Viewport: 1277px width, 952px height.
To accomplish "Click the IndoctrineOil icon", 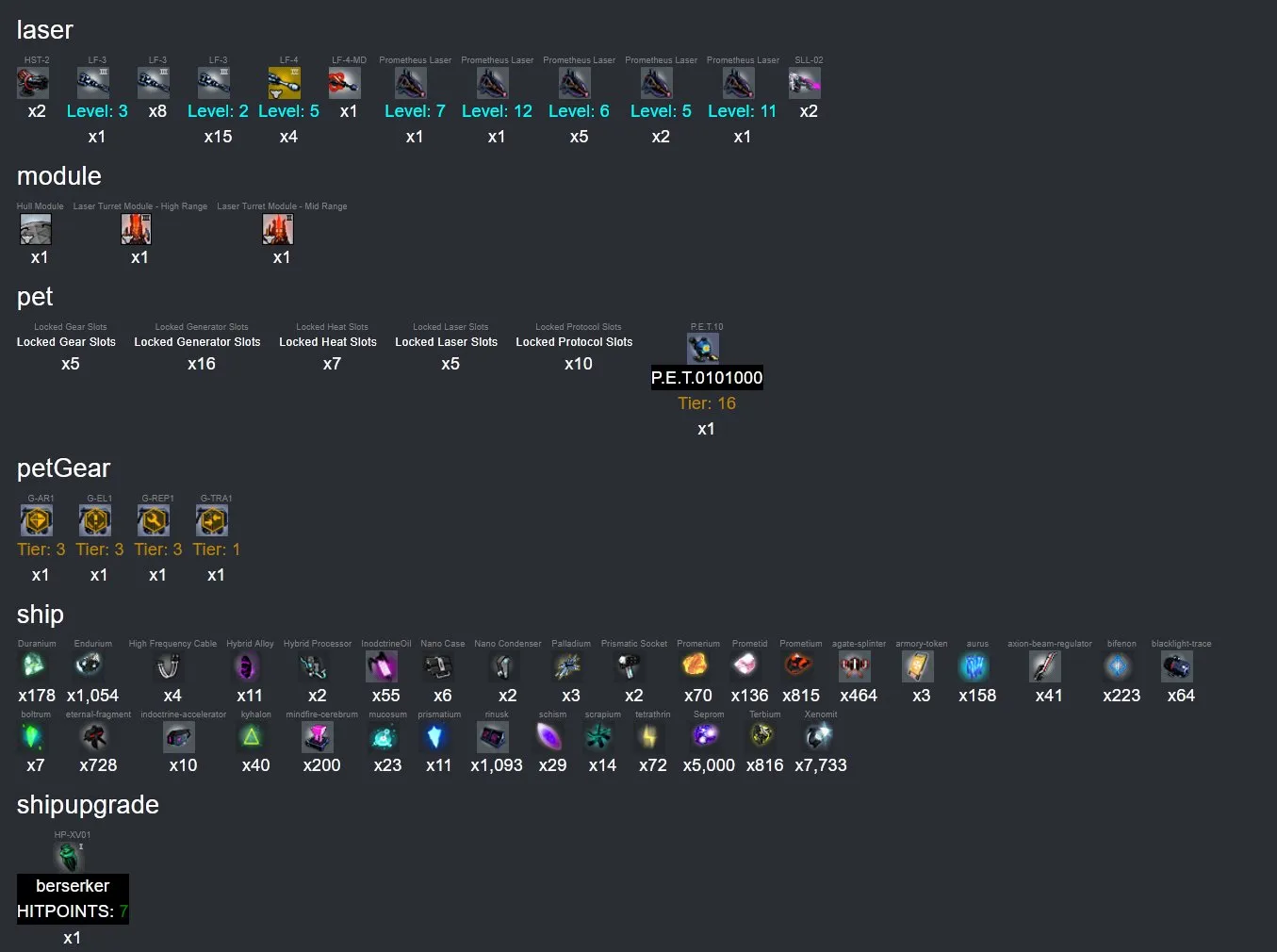I will [x=382, y=666].
